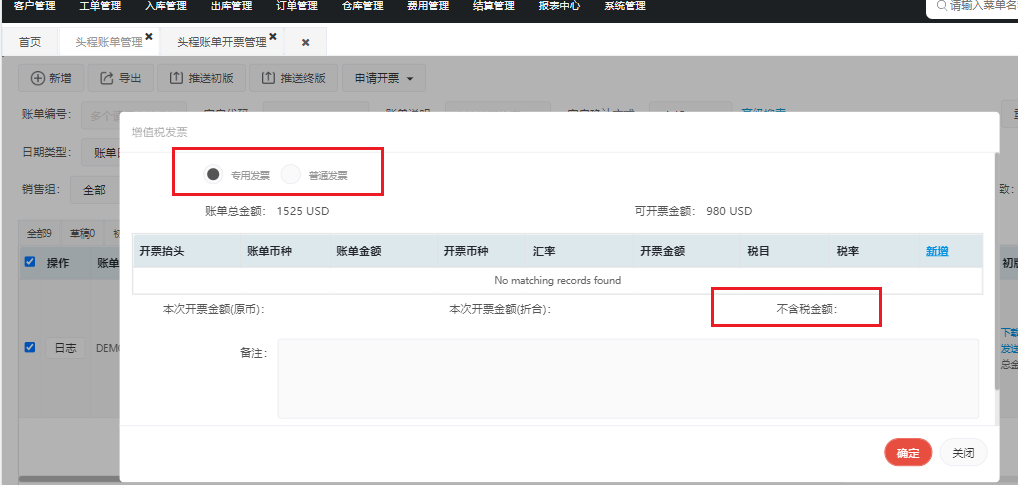Viewport: 1018px width, 485px height.
Task: Open the 结算管理 menu
Action: tap(493, 6)
